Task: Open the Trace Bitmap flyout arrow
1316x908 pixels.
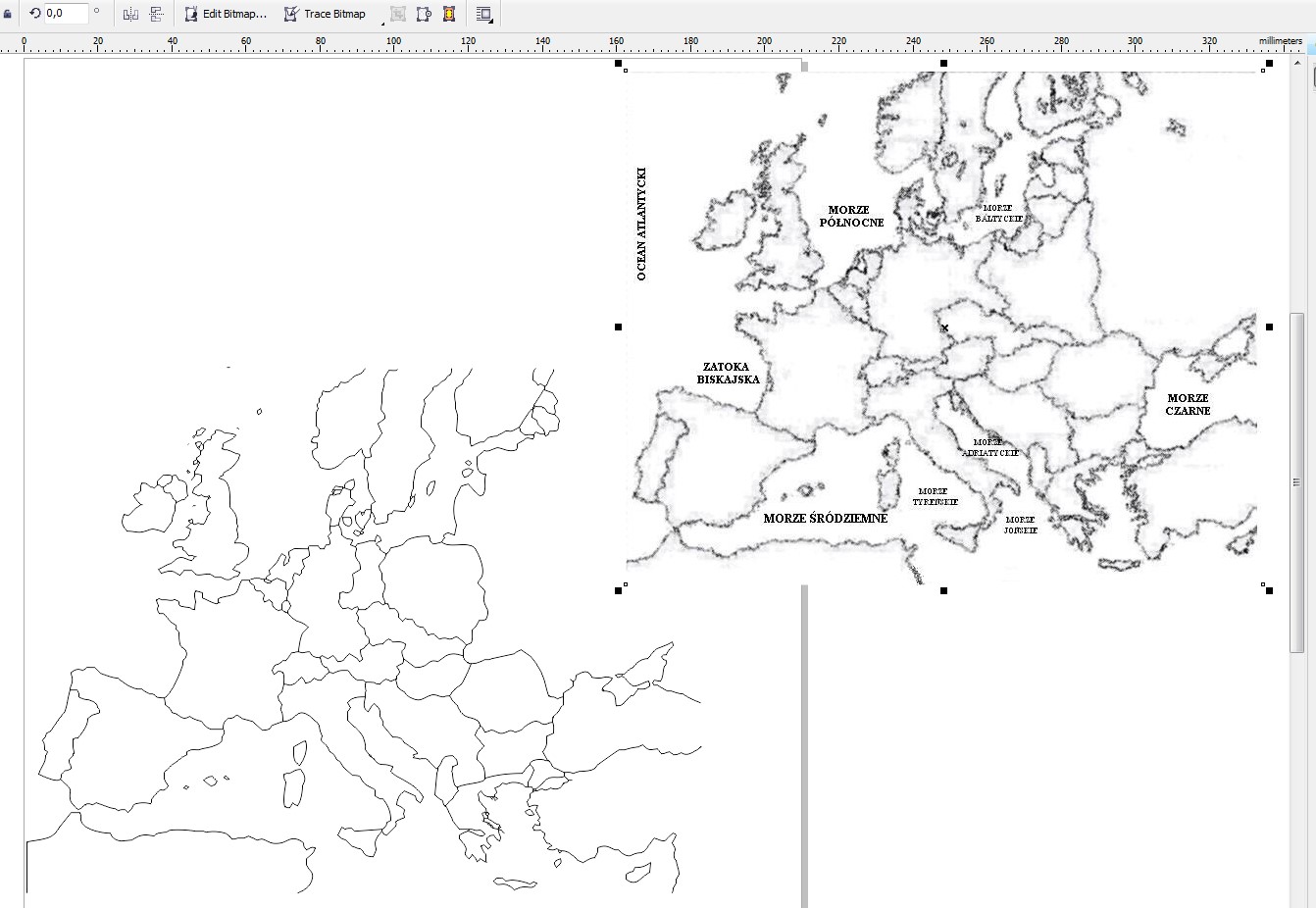Action: tap(381, 24)
